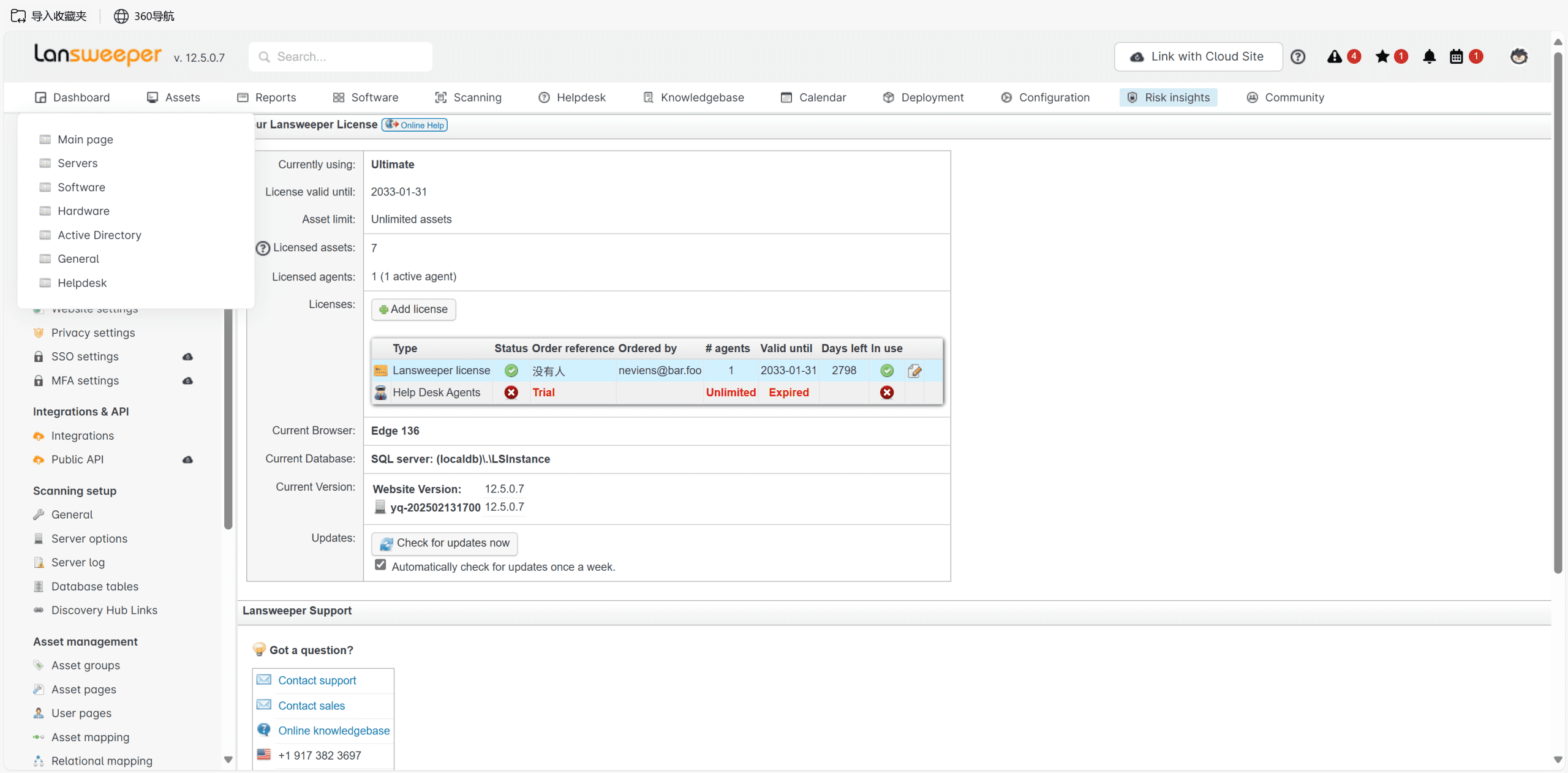Open the Contact support link
This screenshot has width=1568, height=773.
317,681
